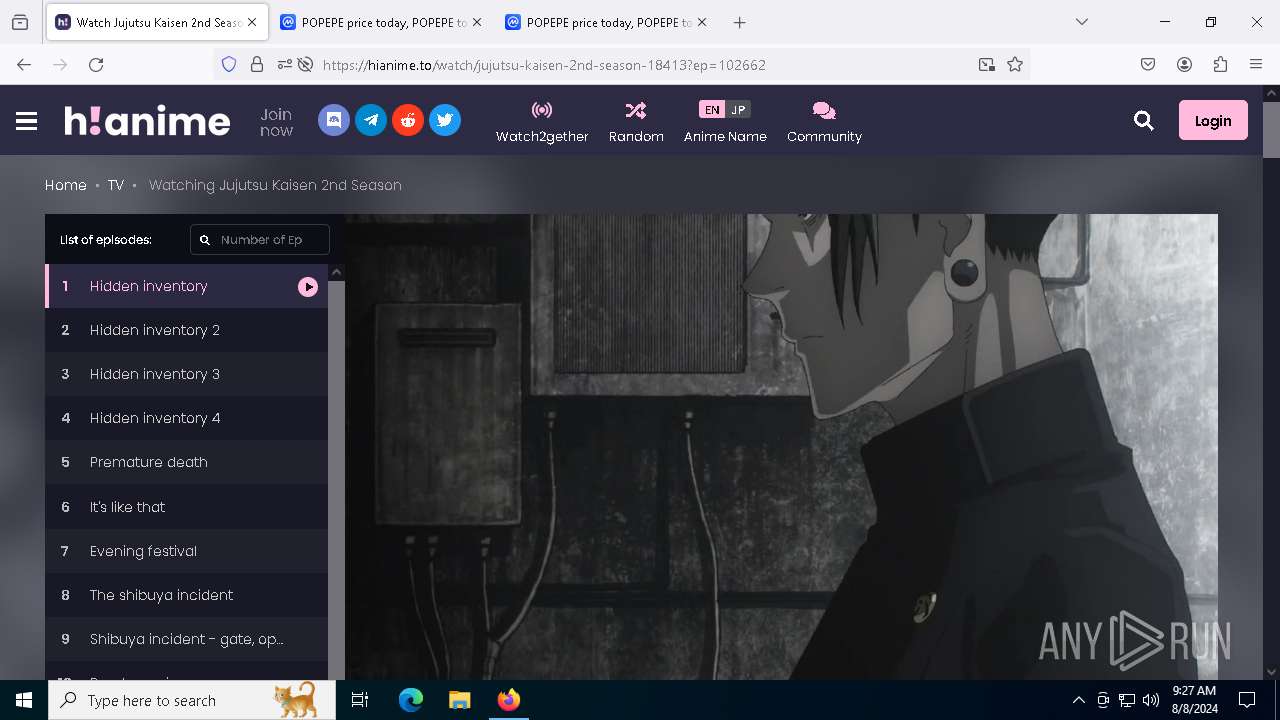Close the first POPEPE price tab

(x=476, y=22)
